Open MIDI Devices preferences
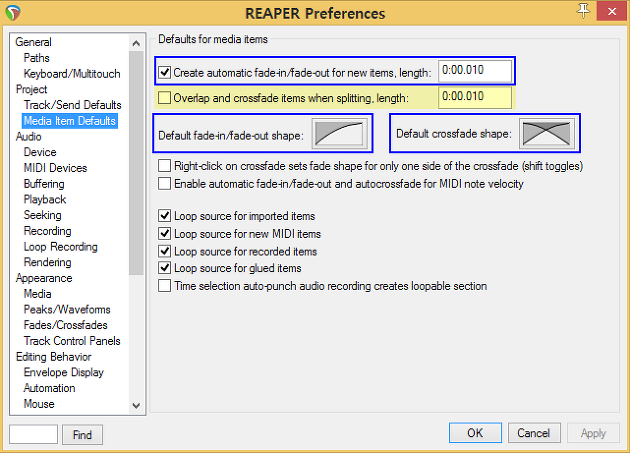 [55, 168]
